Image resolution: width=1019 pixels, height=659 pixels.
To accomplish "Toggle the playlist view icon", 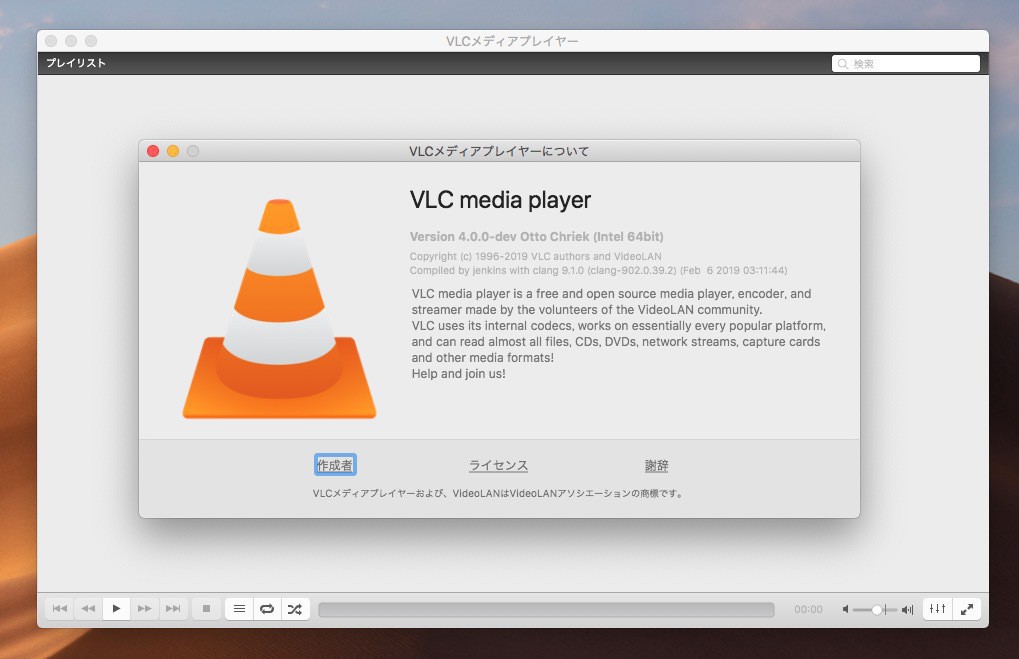I will 239,609.
